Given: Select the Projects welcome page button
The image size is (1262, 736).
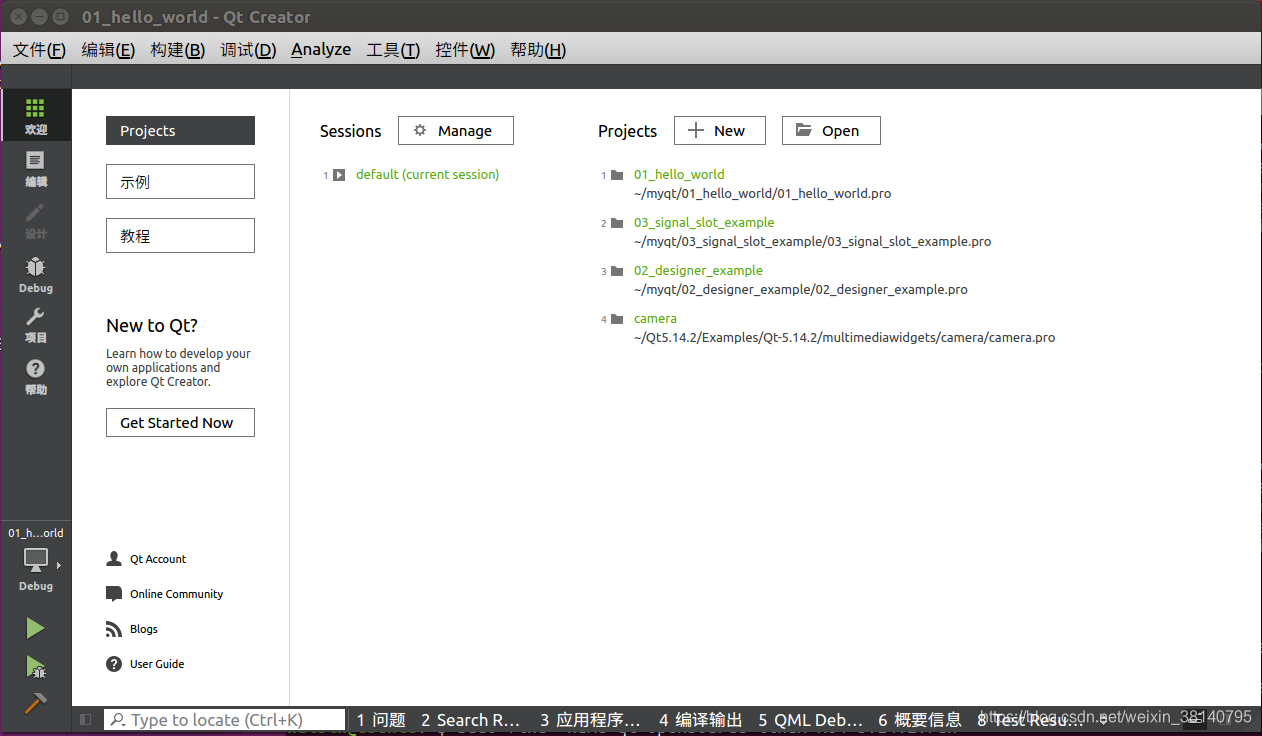Looking at the screenshot, I should click(180, 131).
